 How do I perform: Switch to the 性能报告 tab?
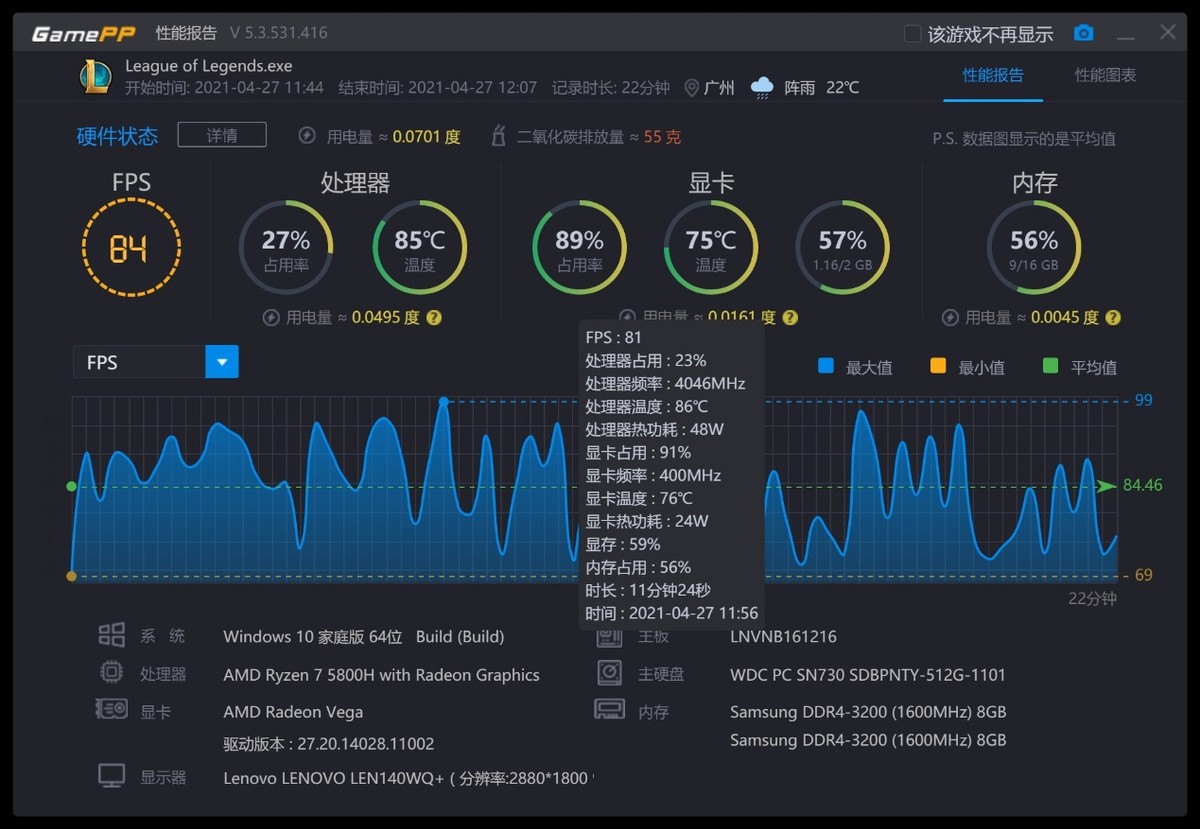click(x=993, y=75)
